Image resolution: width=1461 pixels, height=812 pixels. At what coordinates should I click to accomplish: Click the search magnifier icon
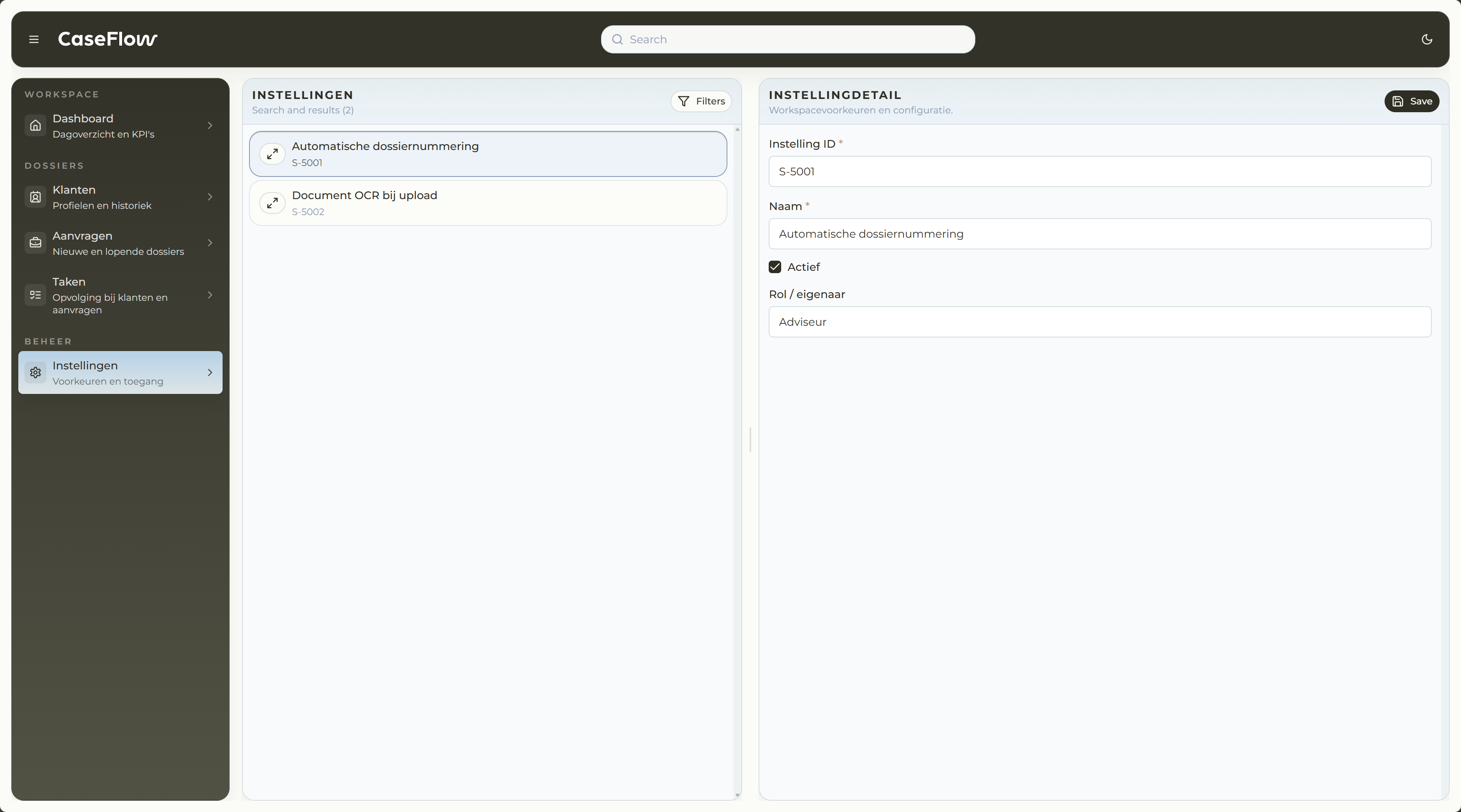pyautogui.click(x=617, y=39)
